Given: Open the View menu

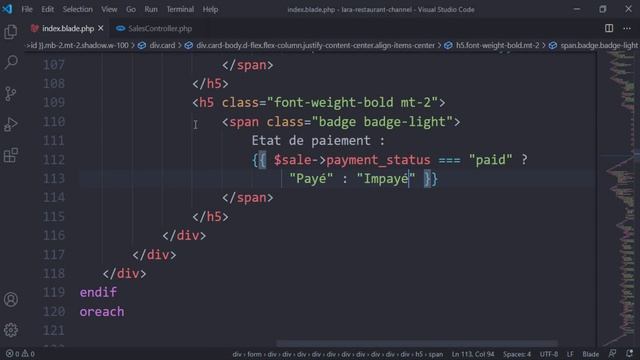Looking at the screenshot, I should click(x=109, y=9).
